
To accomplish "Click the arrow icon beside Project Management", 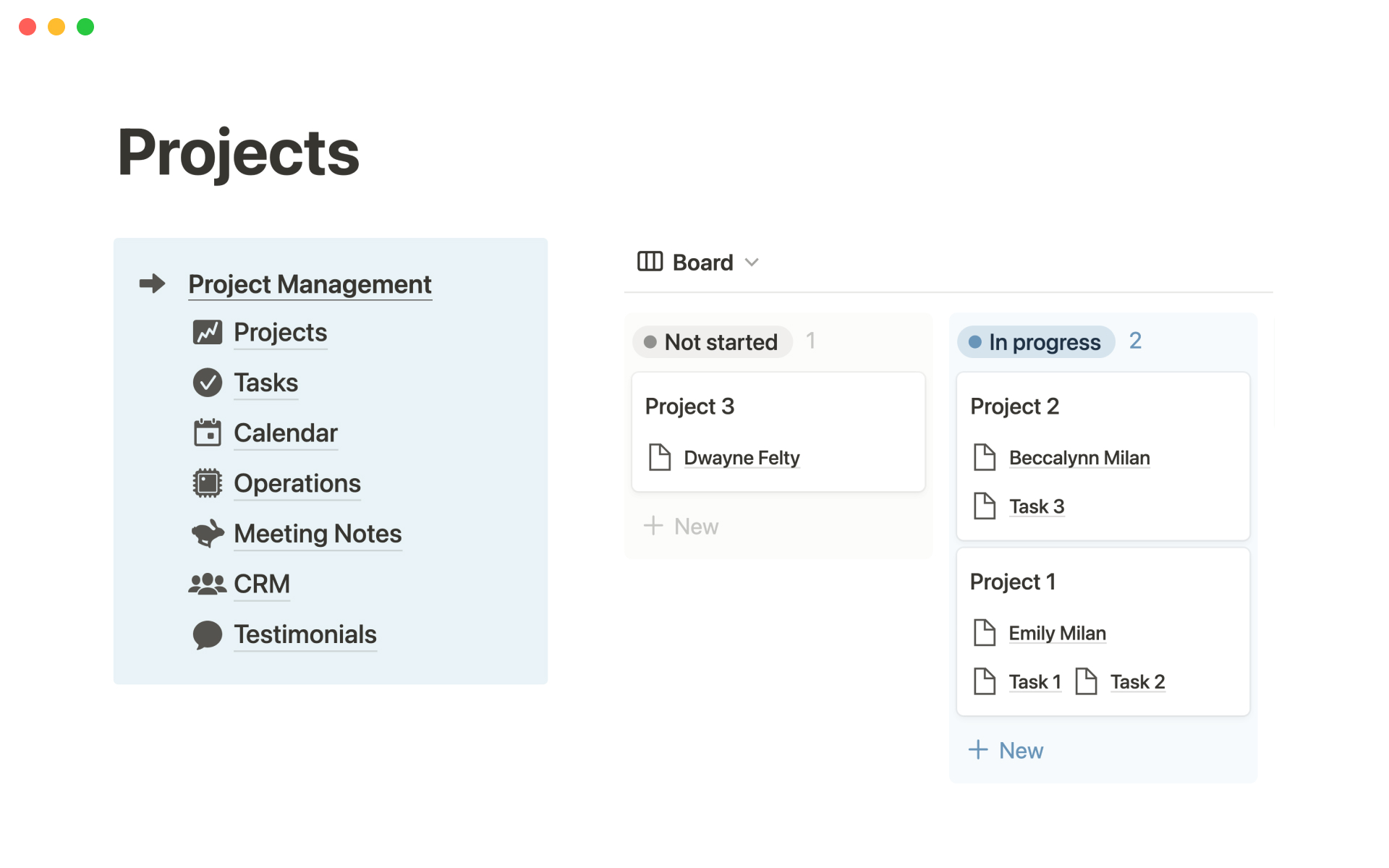I will [x=152, y=284].
